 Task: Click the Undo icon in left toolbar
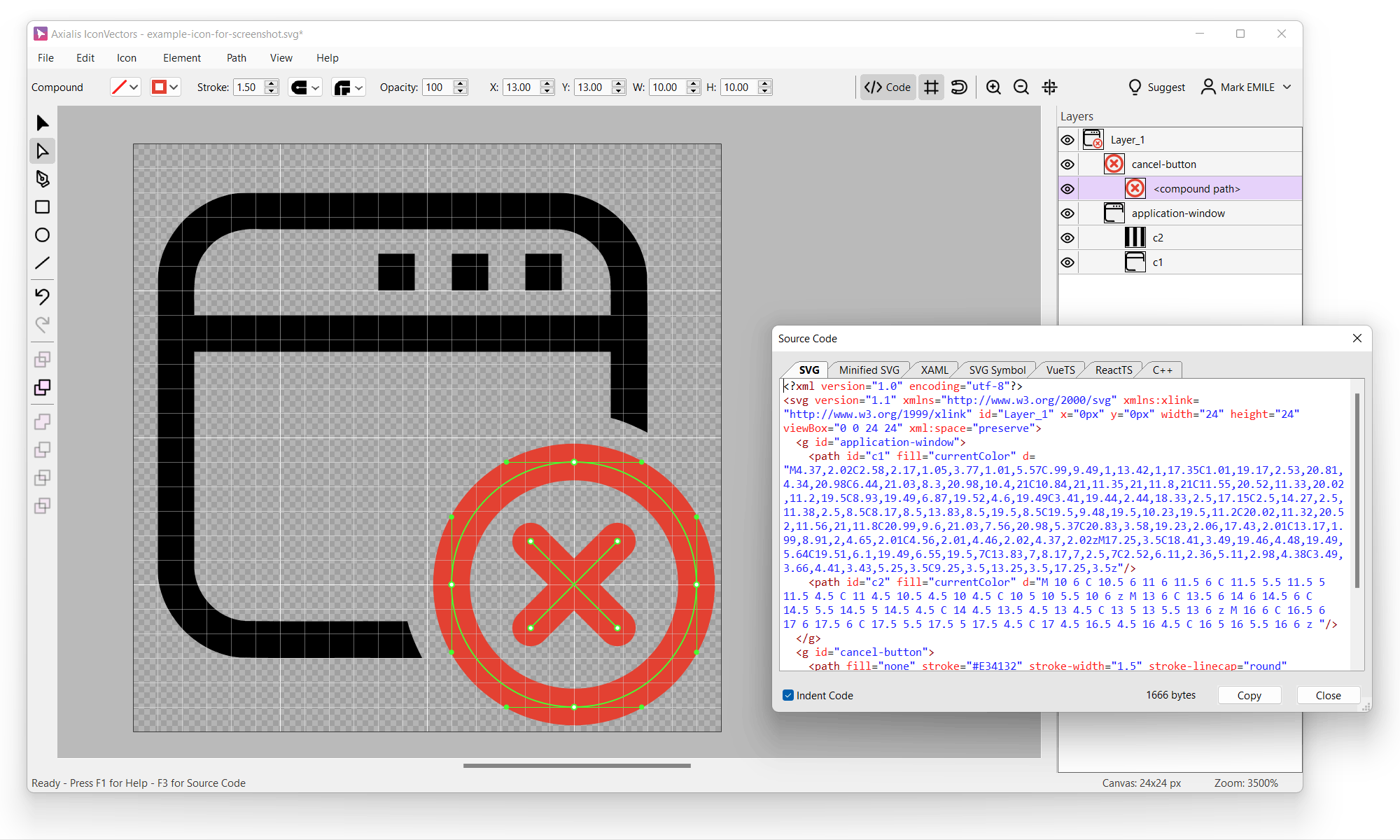[42, 296]
